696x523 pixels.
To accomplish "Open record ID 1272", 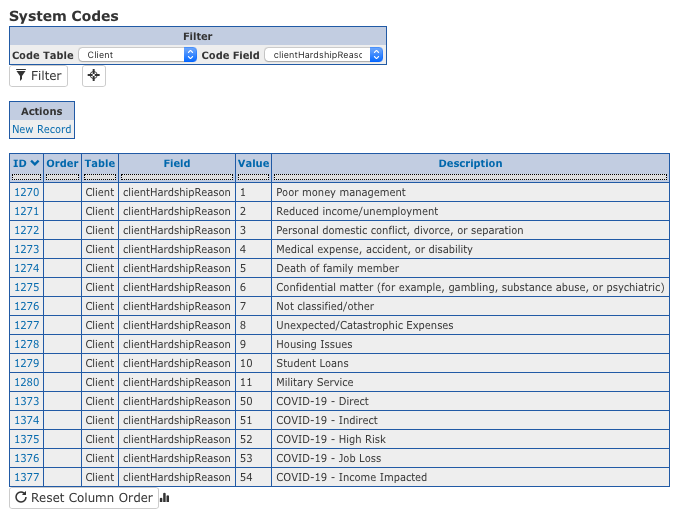I will [27, 230].
